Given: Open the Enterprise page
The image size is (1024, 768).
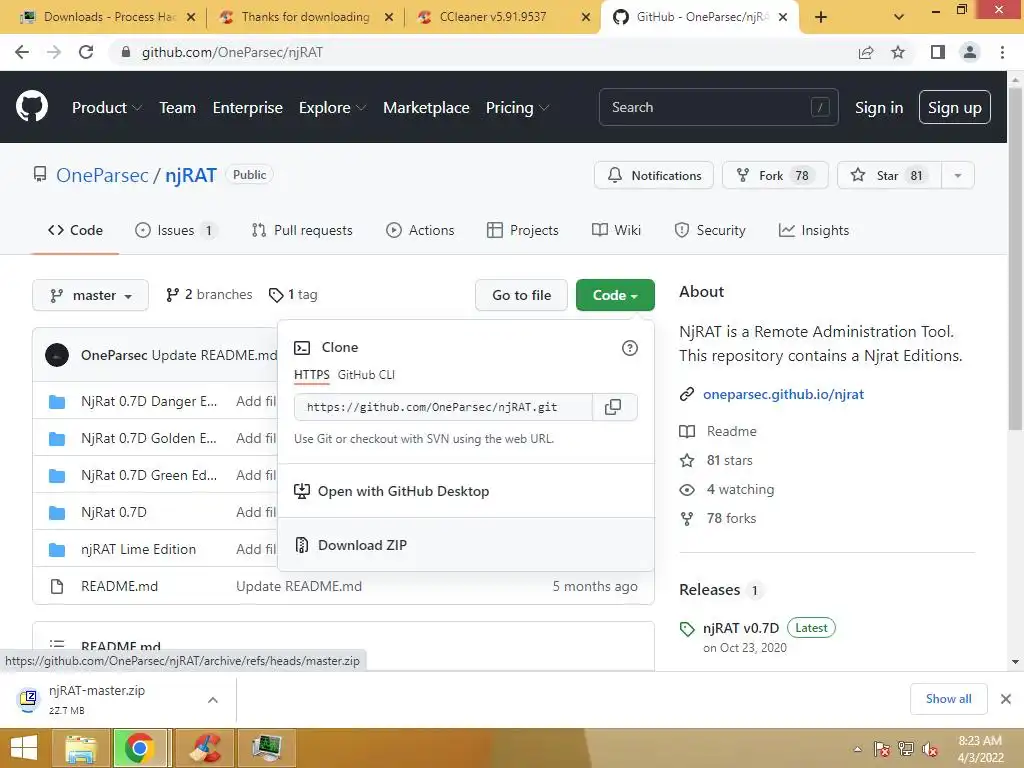Looking at the screenshot, I should coord(248,107).
